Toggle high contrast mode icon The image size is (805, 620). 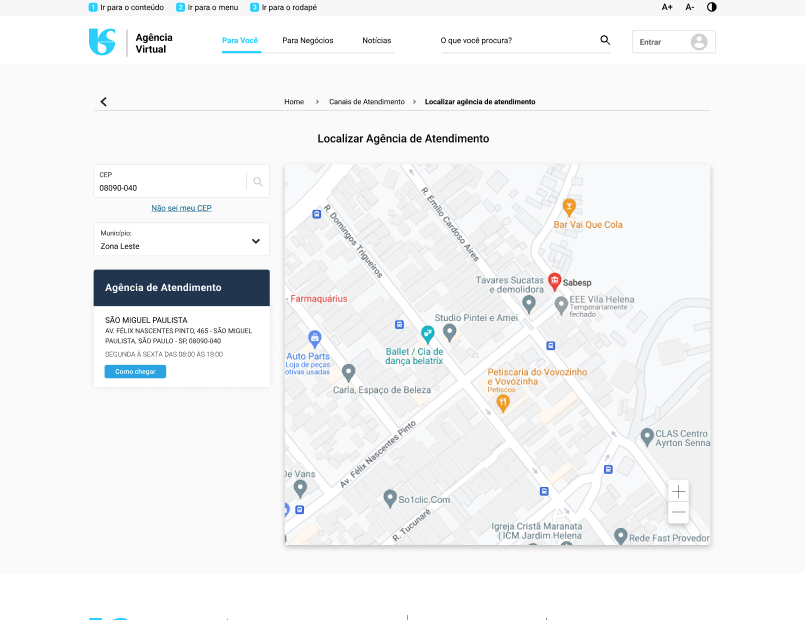712,7
